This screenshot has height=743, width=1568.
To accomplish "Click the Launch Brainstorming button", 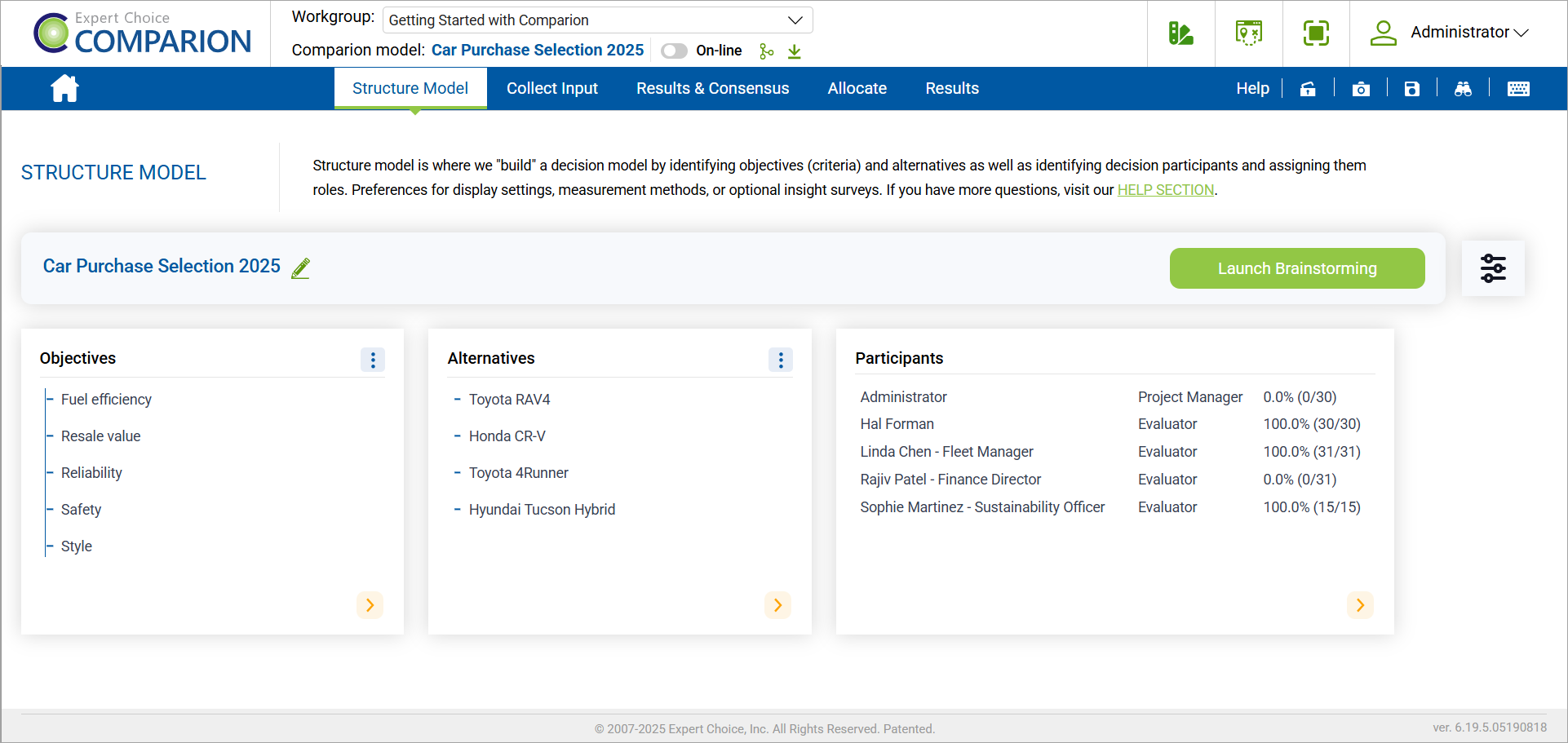I will click(x=1296, y=268).
